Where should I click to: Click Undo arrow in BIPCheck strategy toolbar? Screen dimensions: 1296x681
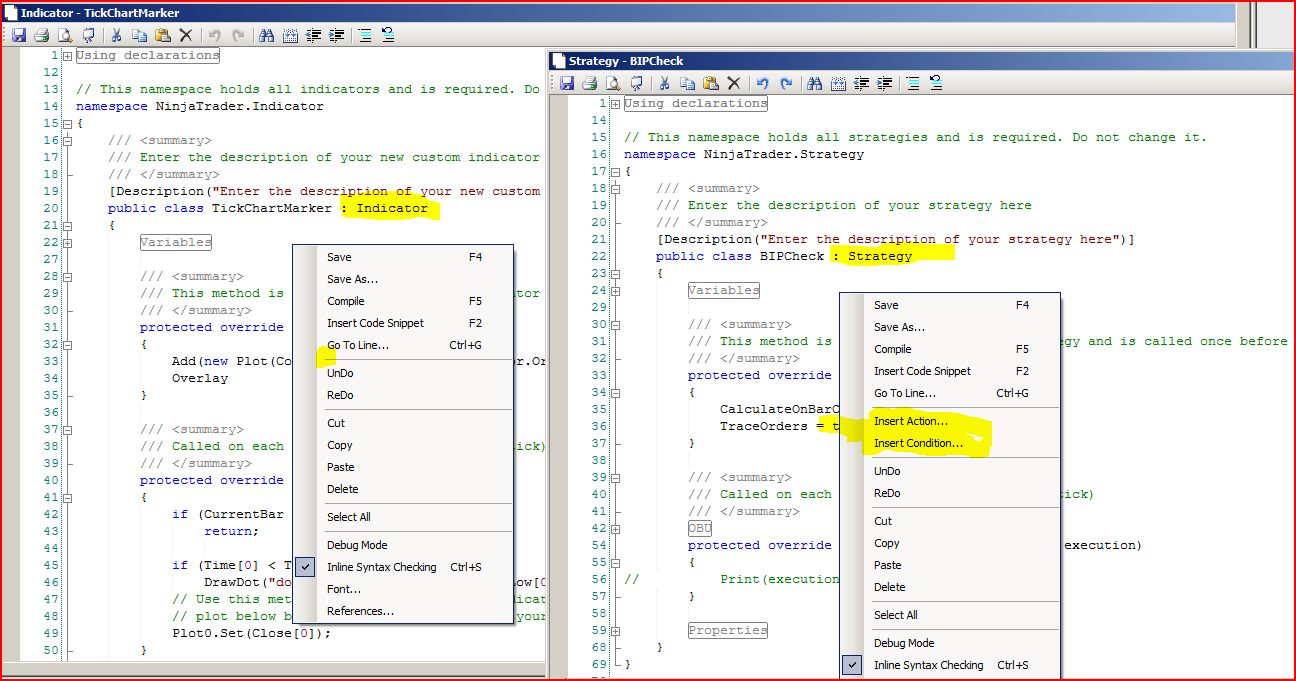(763, 83)
